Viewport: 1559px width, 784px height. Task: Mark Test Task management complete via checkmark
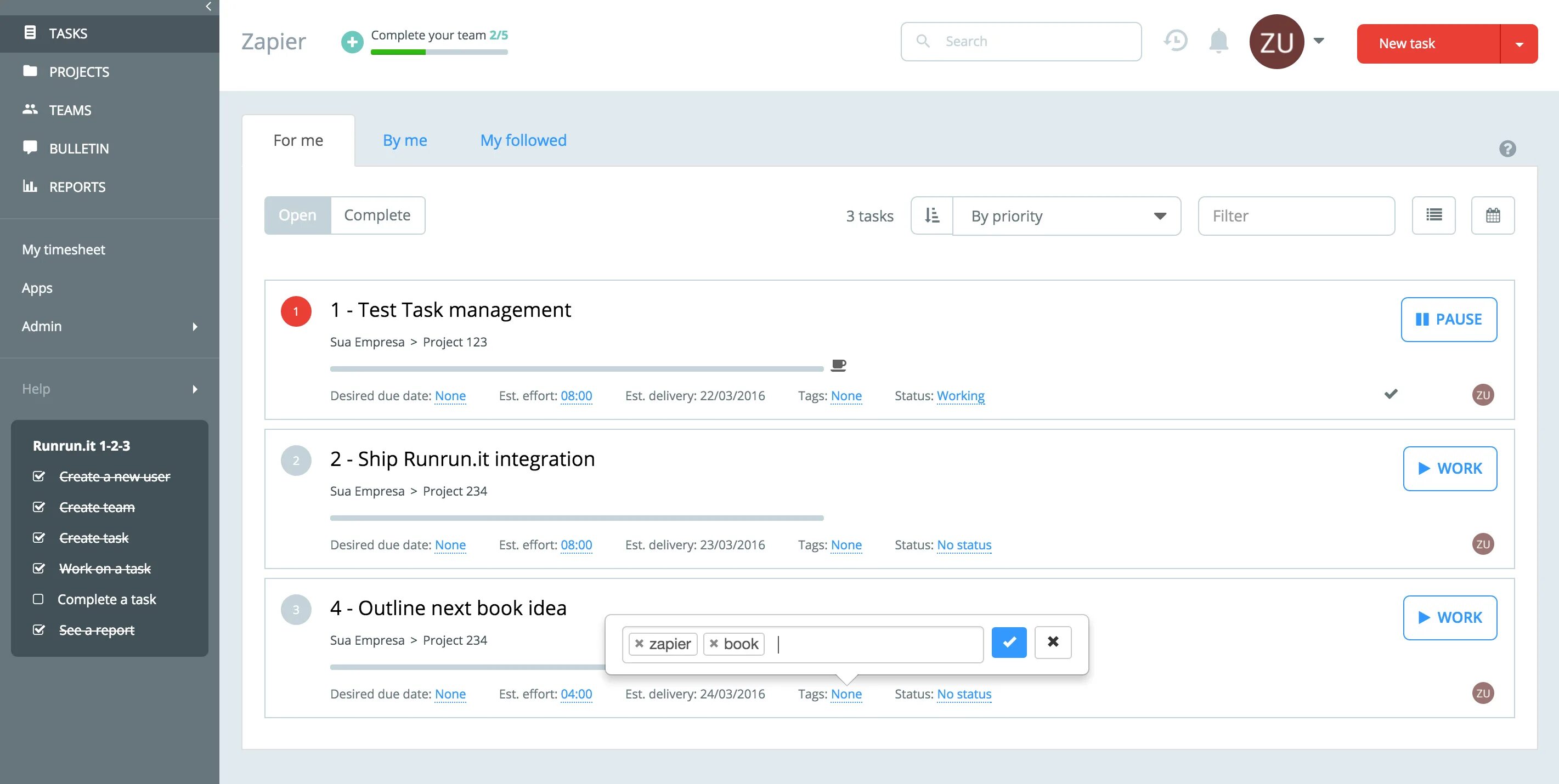point(1391,394)
